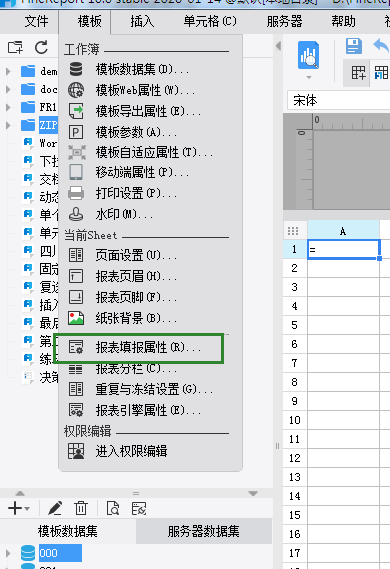Viewport: 390px width, 569px height.
Task: Click the preview dataset icon
Action: 113,508
